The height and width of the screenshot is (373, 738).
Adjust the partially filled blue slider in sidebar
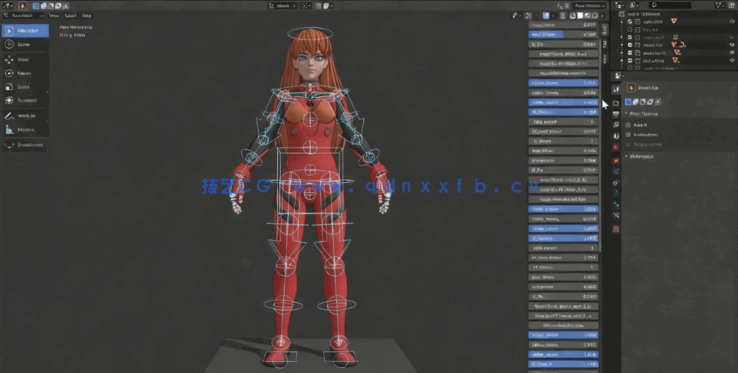pos(563,34)
